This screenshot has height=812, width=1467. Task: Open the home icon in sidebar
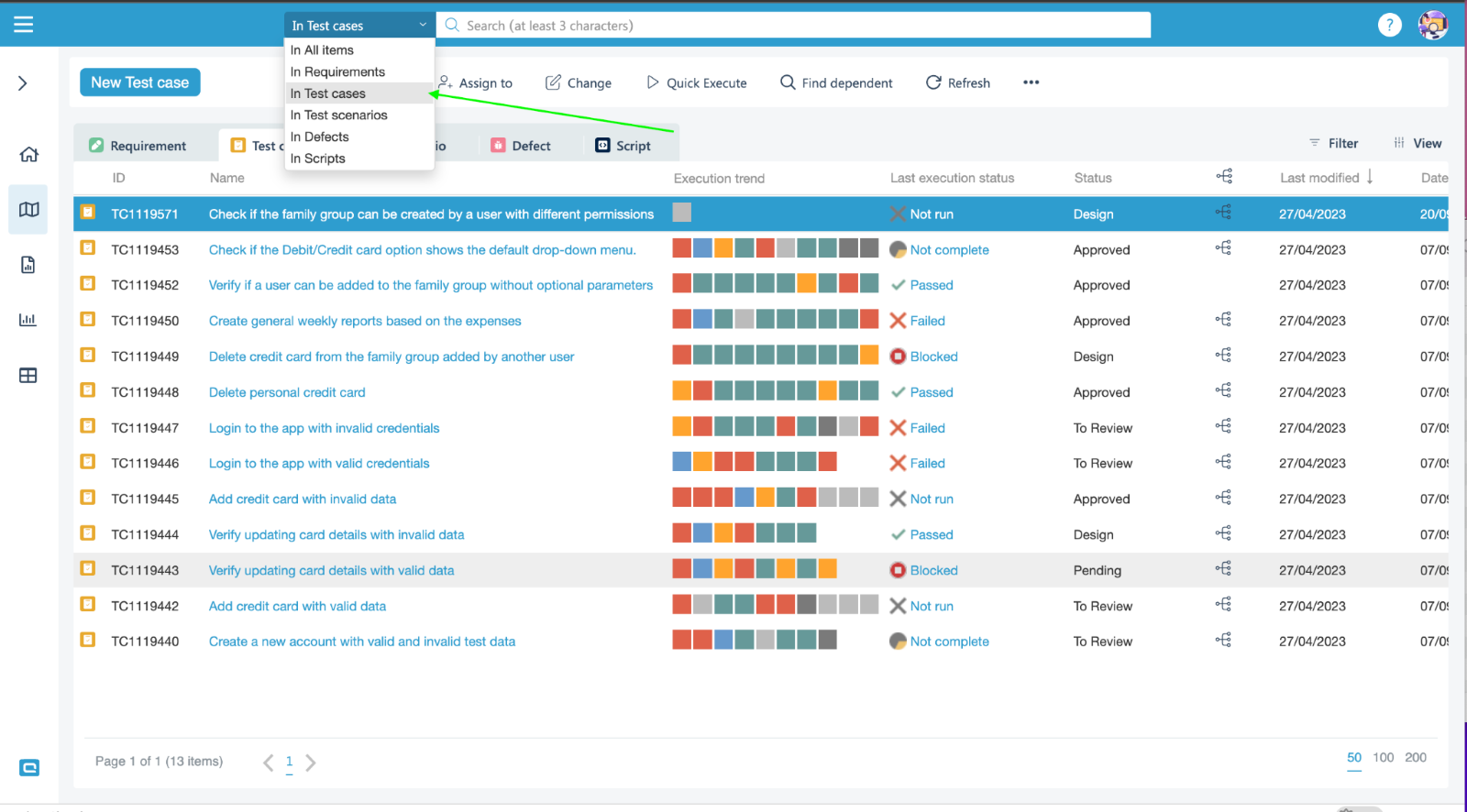[x=28, y=154]
